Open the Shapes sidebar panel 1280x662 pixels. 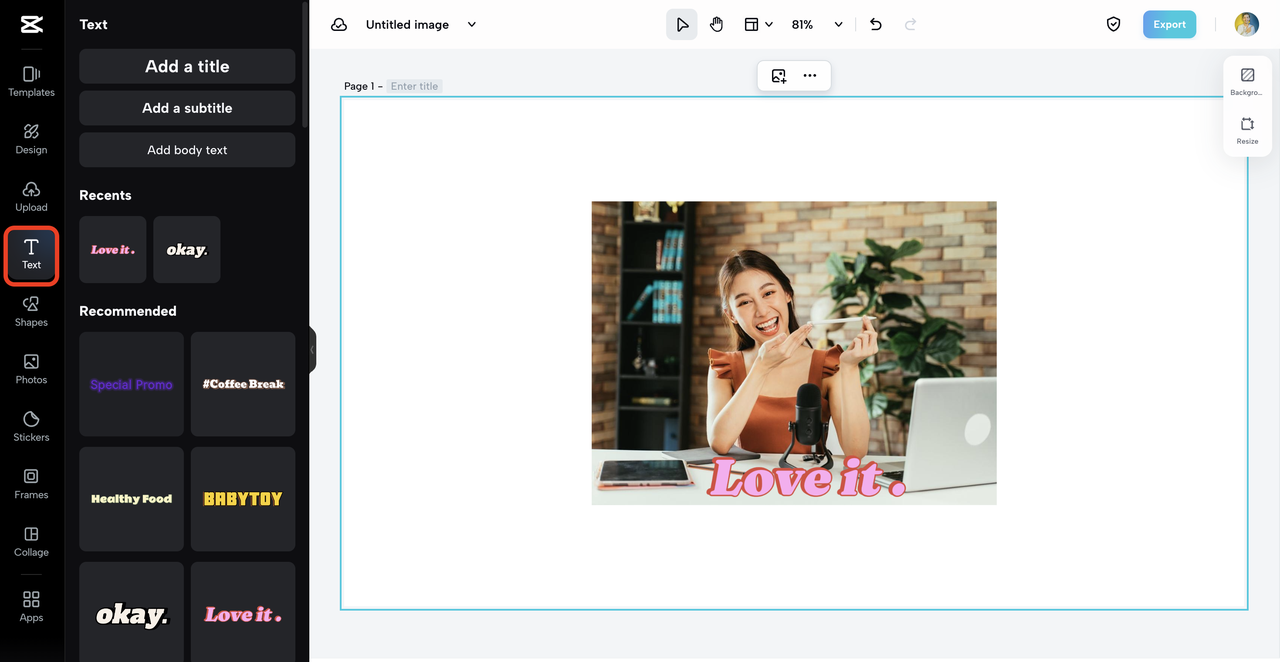pyautogui.click(x=31, y=311)
